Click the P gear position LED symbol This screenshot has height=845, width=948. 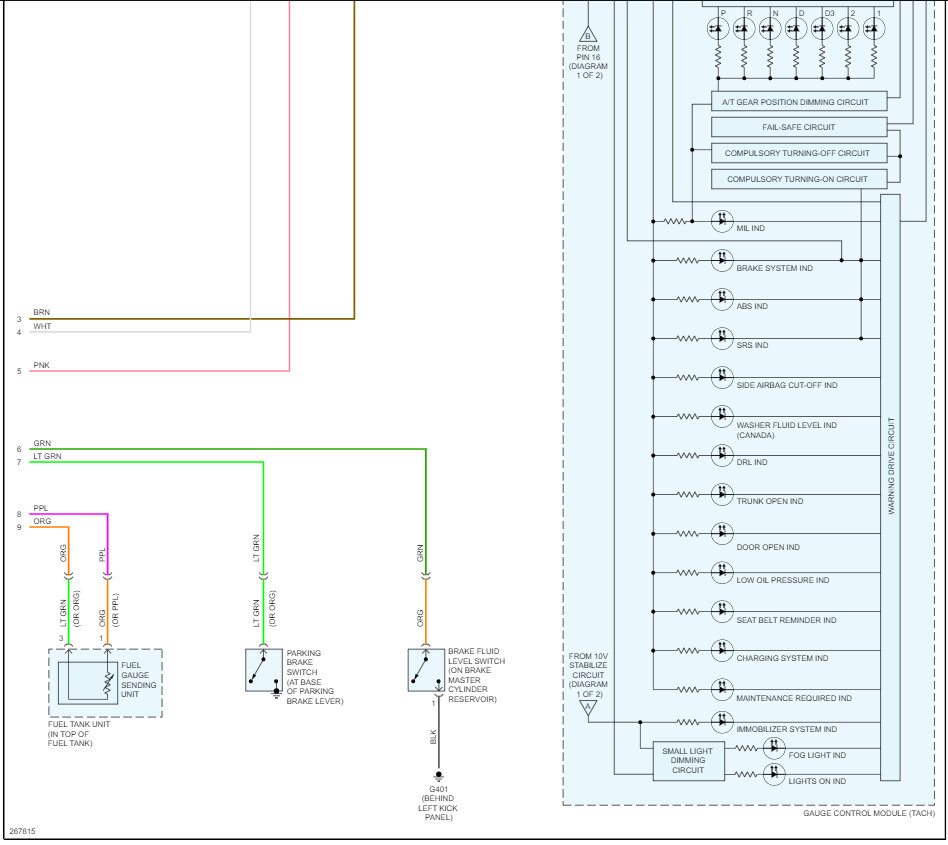718,28
